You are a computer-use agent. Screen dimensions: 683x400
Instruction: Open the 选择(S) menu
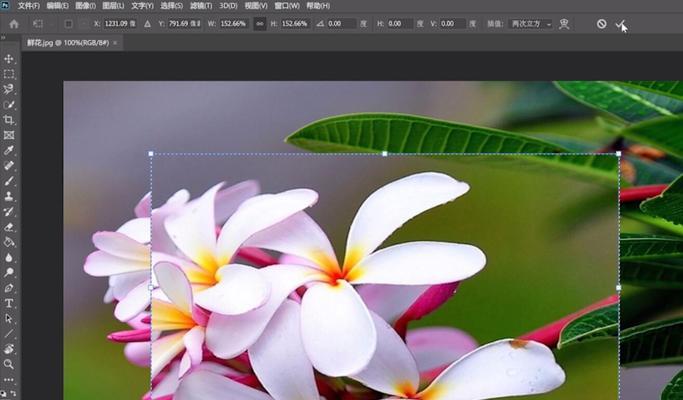[x=172, y=6]
